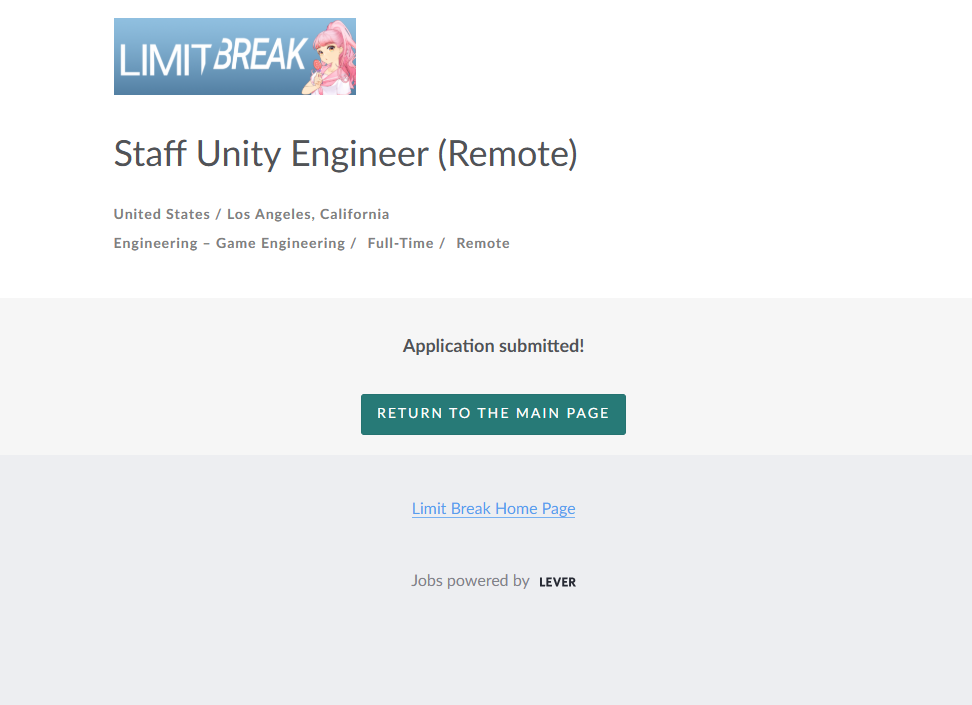Click the word BREAK in logo
This screenshot has width=972, height=705.
pos(258,55)
